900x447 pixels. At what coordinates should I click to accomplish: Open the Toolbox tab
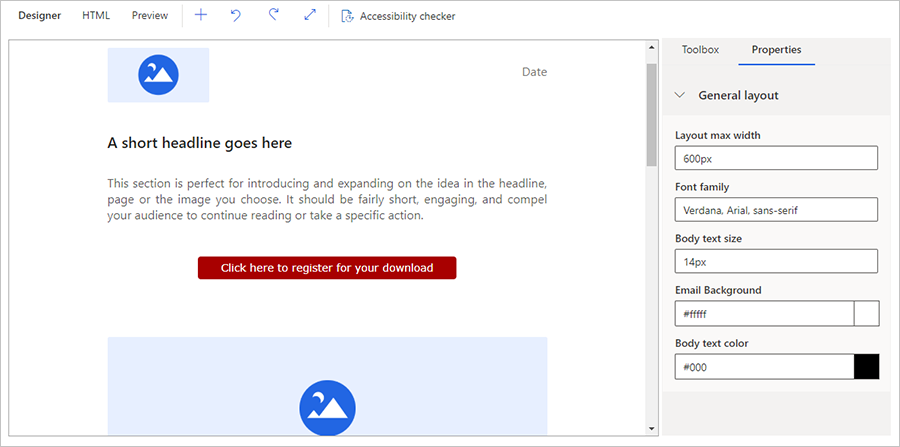coord(700,49)
